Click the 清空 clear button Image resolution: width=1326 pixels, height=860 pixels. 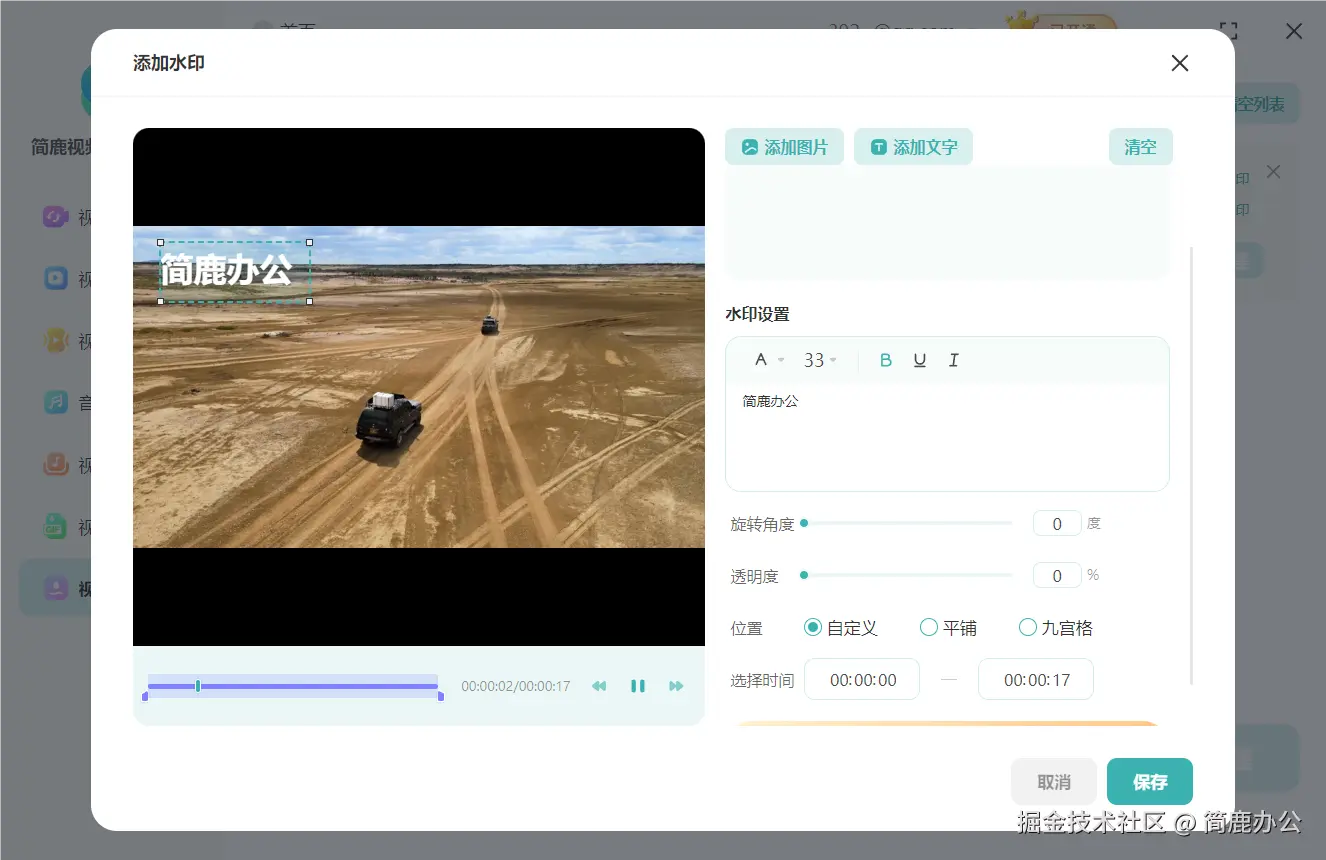(1141, 146)
